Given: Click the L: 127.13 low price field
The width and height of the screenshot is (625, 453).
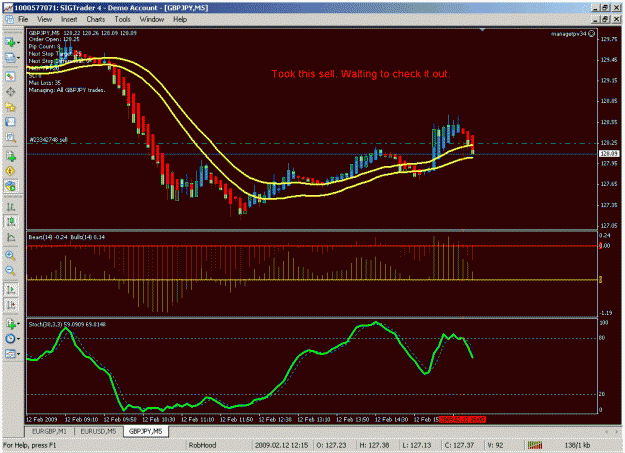Looking at the screenshot, I should click(x=417, y=445).
